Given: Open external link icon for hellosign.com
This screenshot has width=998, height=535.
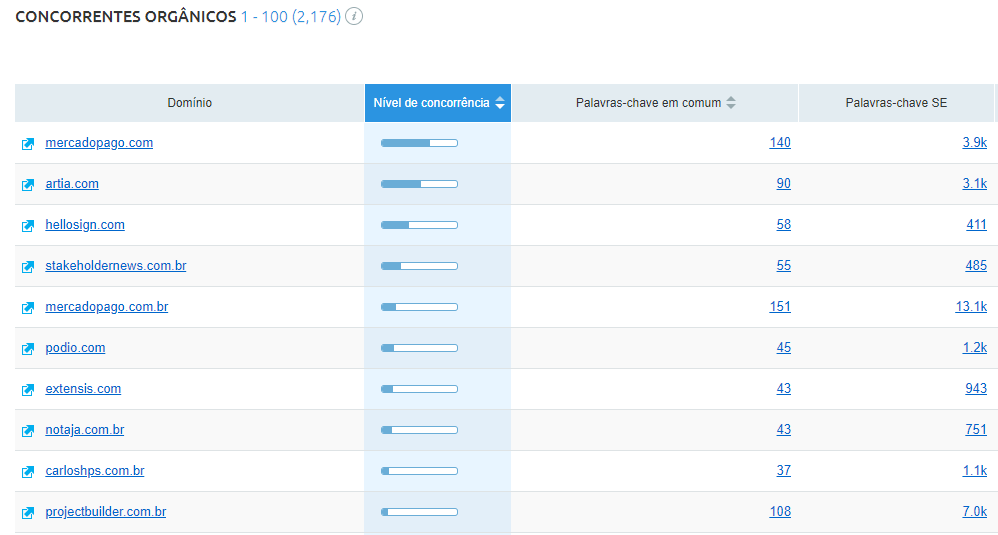Looking at the screenshot, I should click(x=28, y=226).
